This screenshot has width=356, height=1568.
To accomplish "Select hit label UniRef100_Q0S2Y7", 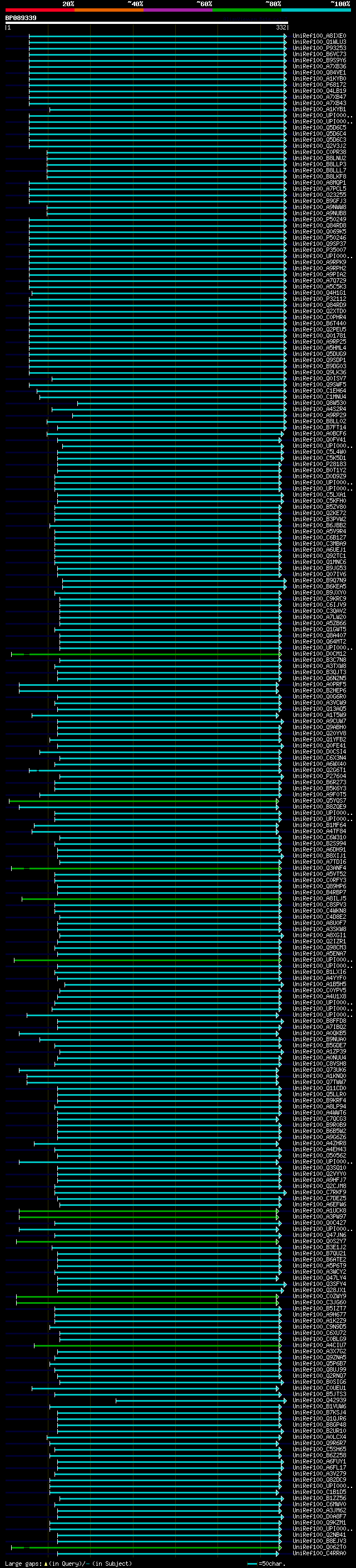I will tap(319, 1241).
